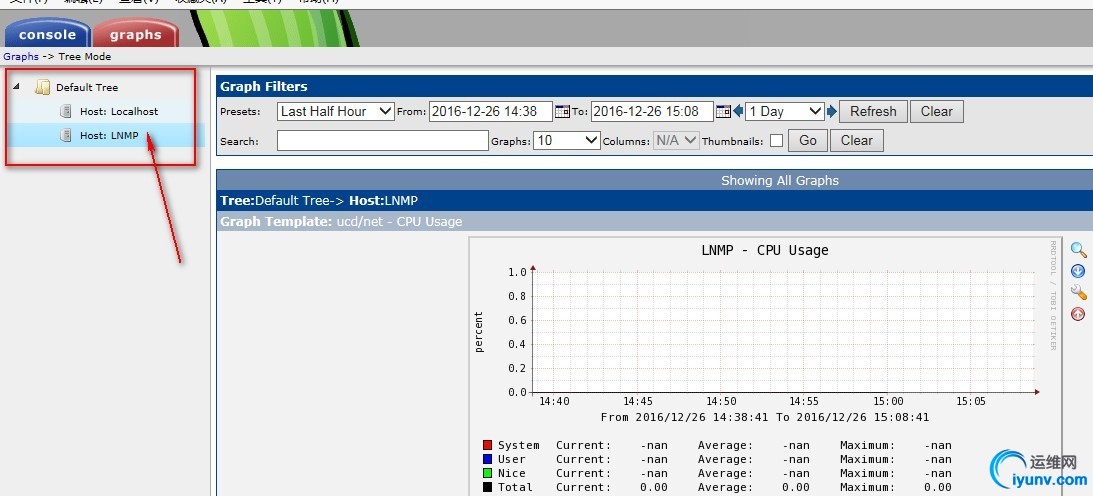Click the Search text field
Image resolution: width=1093 pixels, height=496 pixels.
pyautogui.click(x=383, y=141)
